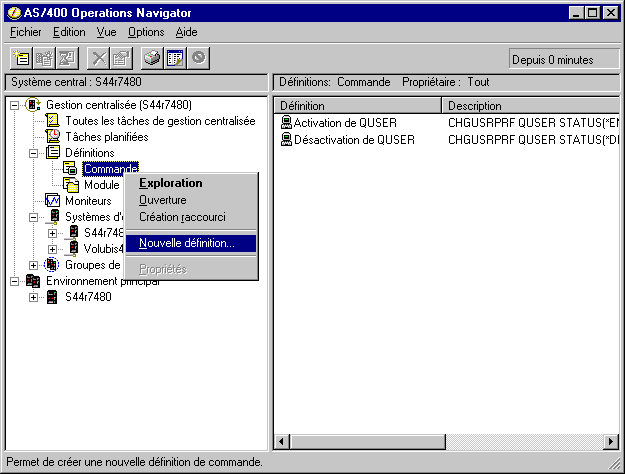Click the Désactivation de QUSER row icon
Image resolution: width=625 pixels, height=474 pixels.
(286, 140)
